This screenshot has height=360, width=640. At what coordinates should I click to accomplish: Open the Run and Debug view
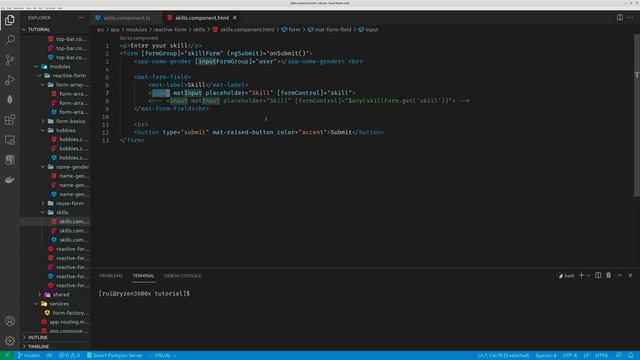click(x=10, y=80)
